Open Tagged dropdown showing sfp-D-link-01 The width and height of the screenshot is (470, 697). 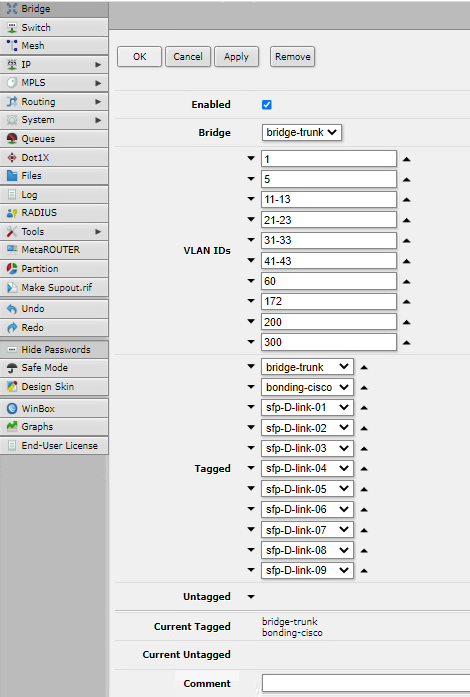pos(307,407)
